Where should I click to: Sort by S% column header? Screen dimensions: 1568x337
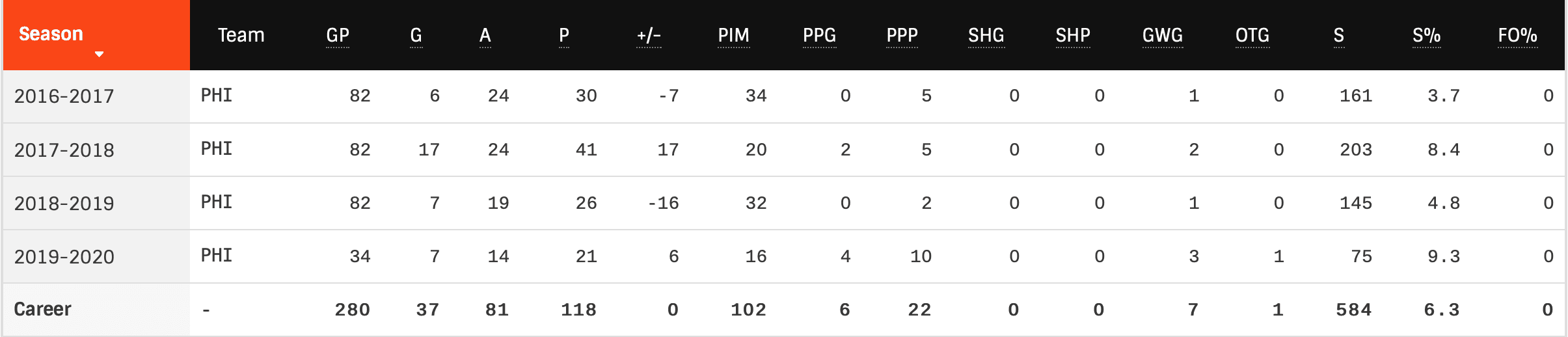(1426, 35)
